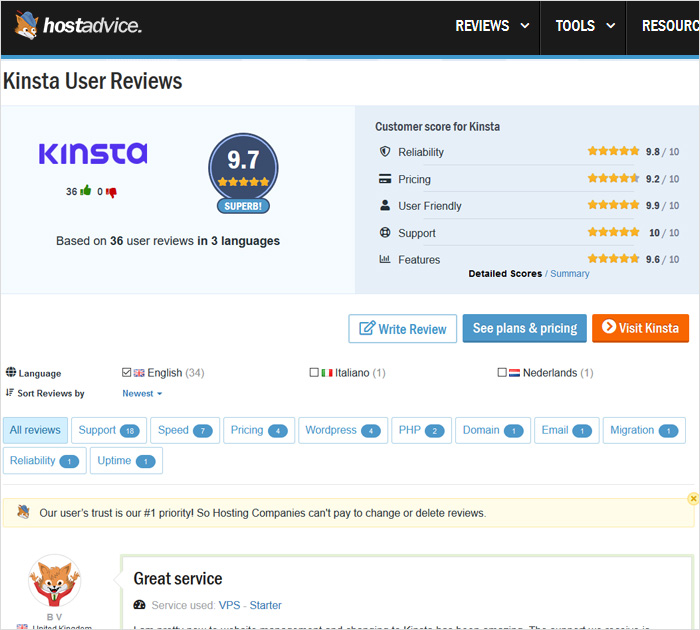Screen dimensions: 700x630
Task: Filter reviews by Uptime tag
Action: [126, 460]
